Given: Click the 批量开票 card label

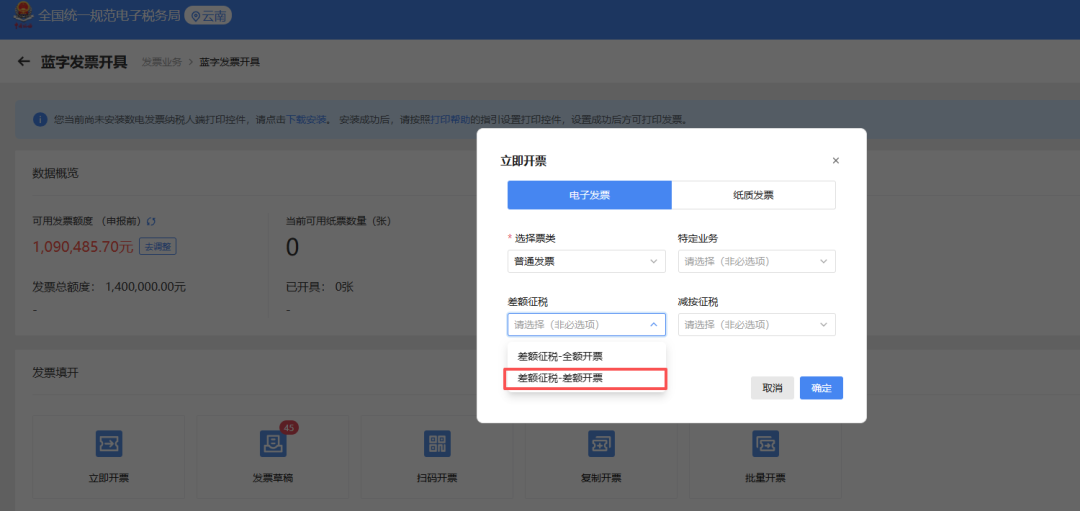Looking at the screenshot, I should click(765, 478).
